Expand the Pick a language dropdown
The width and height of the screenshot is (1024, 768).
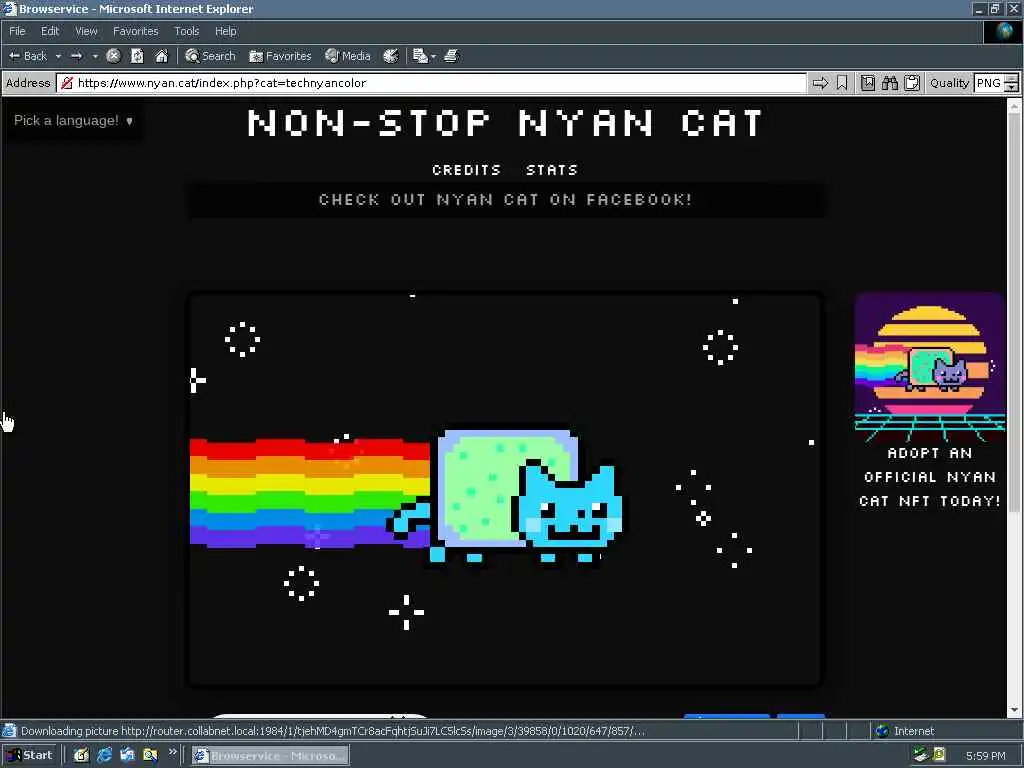[x=73, y=121]
